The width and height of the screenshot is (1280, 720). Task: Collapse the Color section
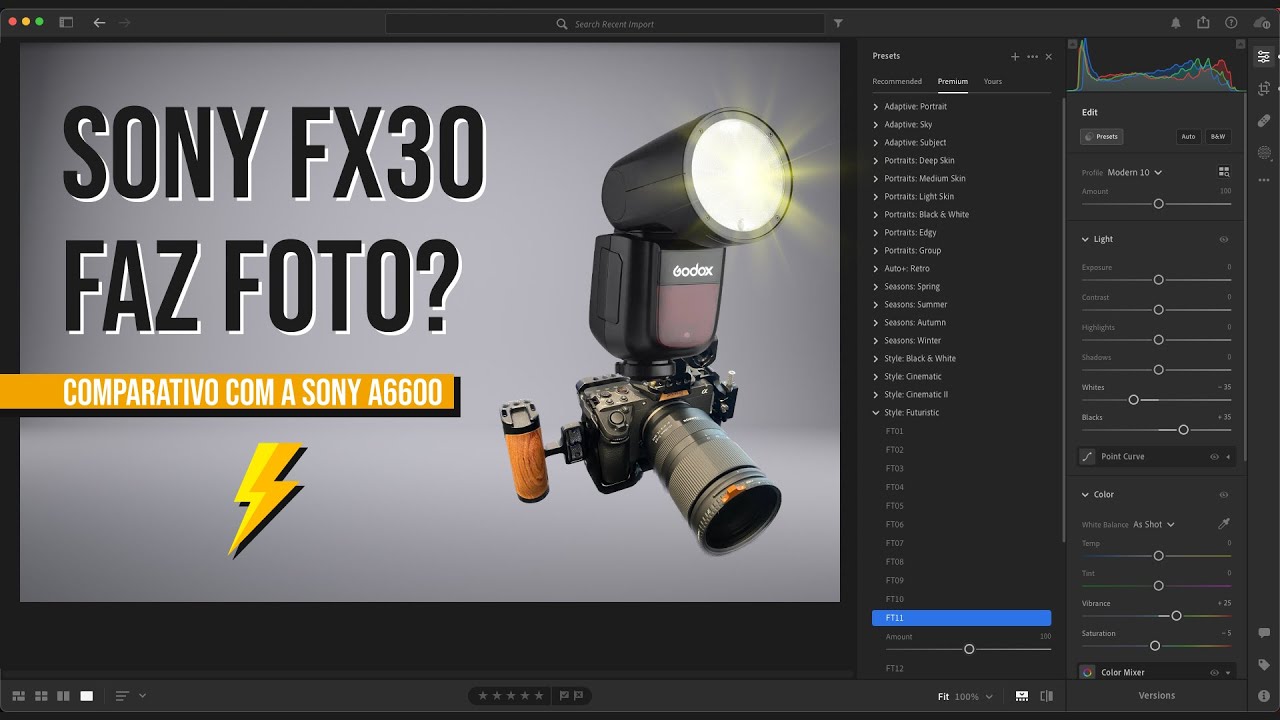click(x=1086, y=495)
